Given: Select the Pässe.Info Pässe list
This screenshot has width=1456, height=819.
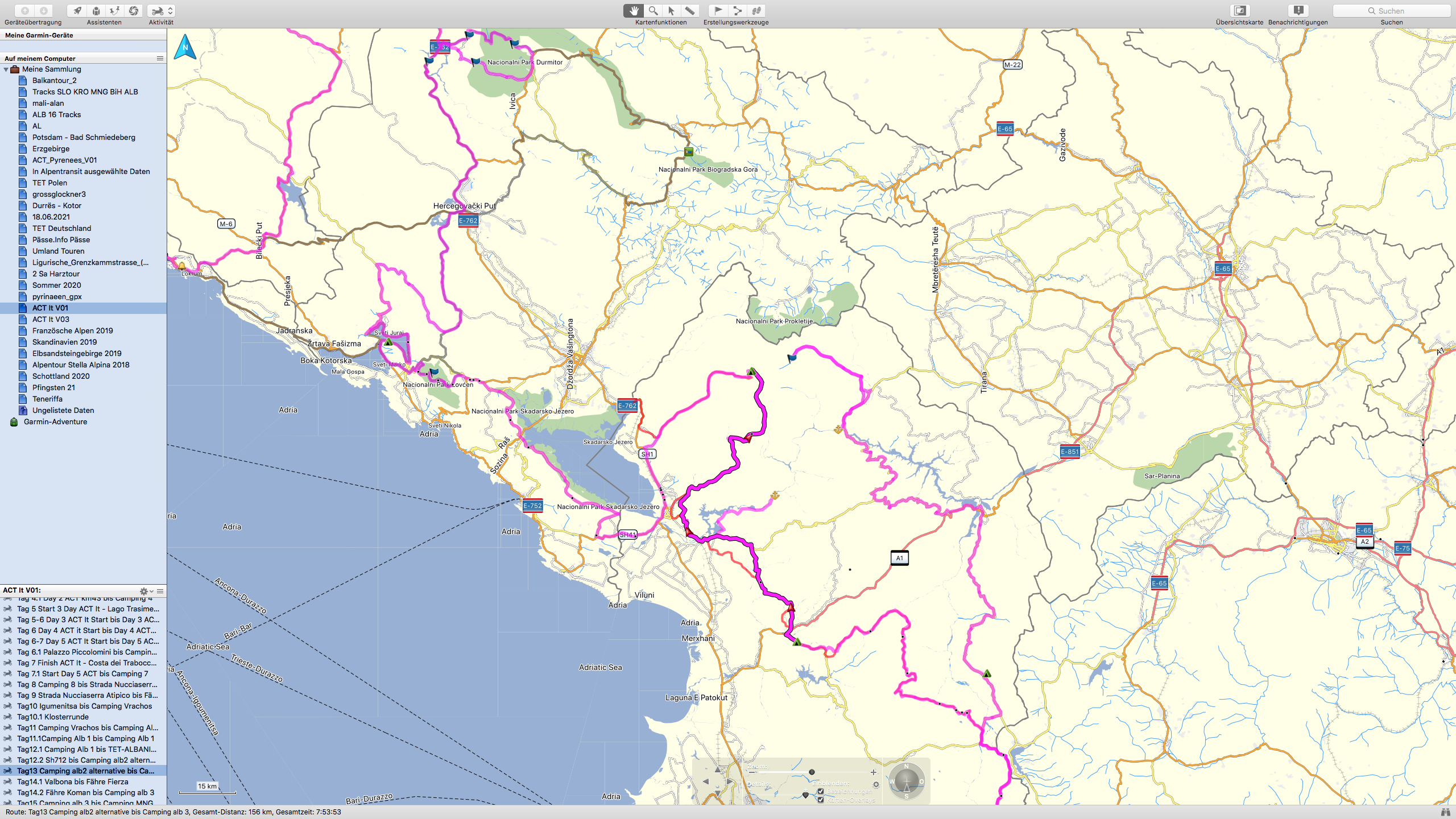Looking at the screenshot, I should [x=83, y=240].
